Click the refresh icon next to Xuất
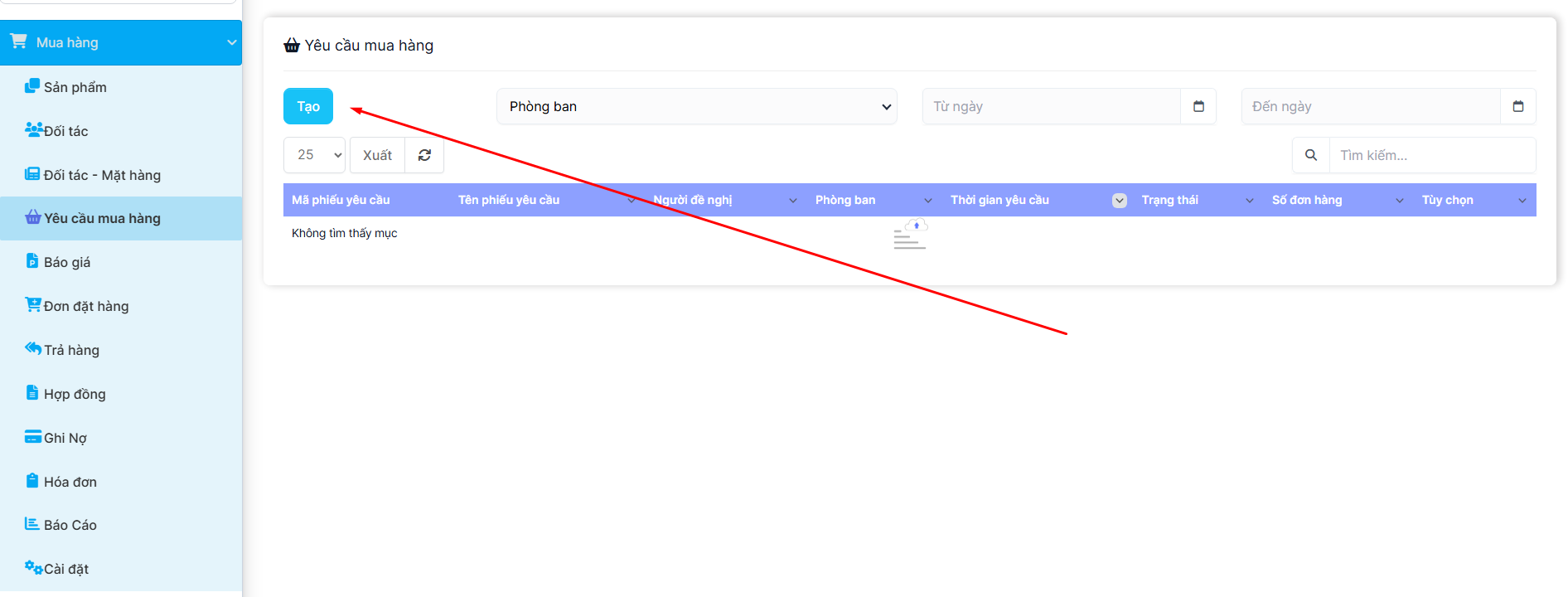Viewport: 1568px width, 597px height. point(424,155)
